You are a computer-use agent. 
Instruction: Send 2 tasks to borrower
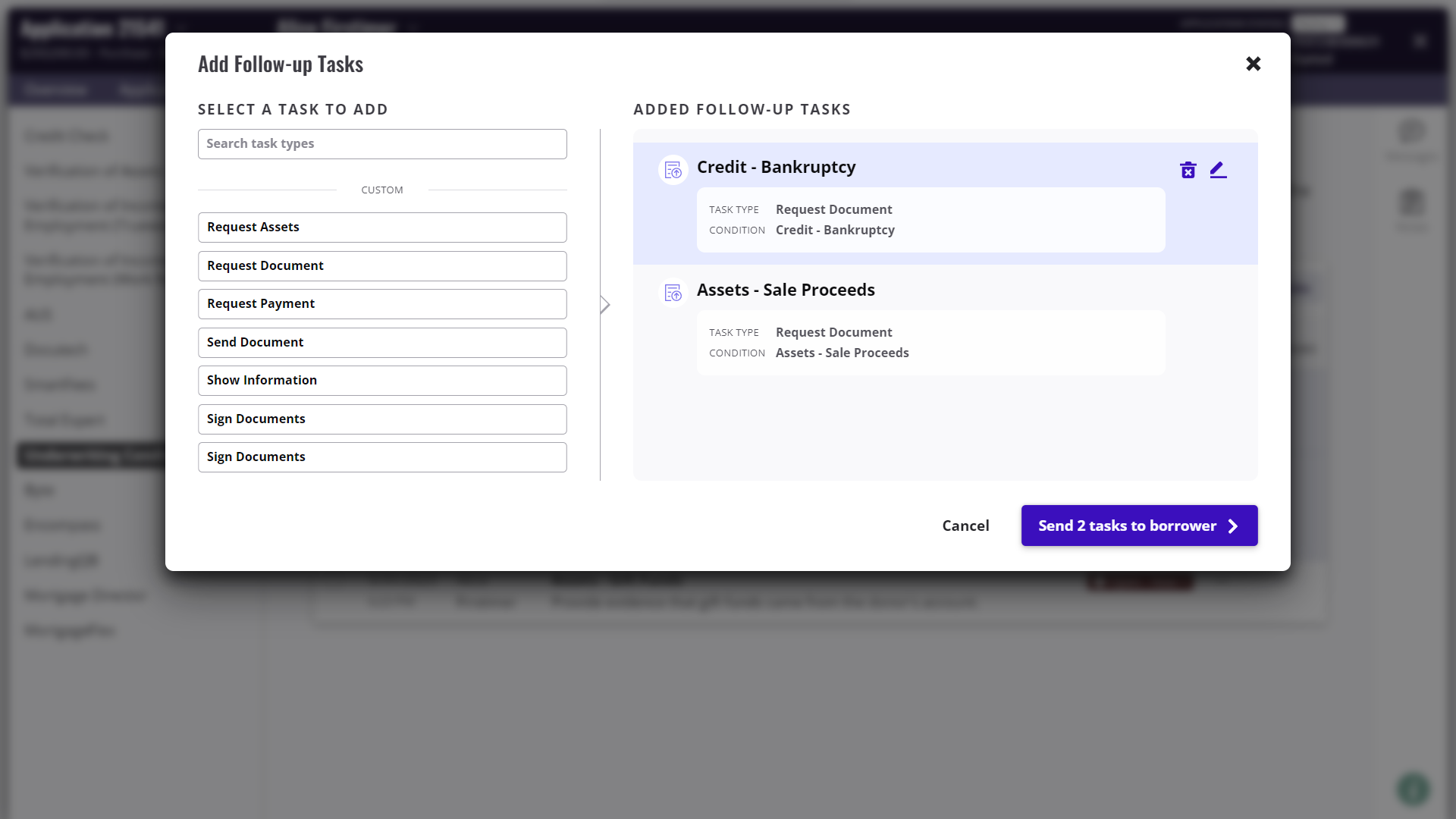[x=1126, y=526]
